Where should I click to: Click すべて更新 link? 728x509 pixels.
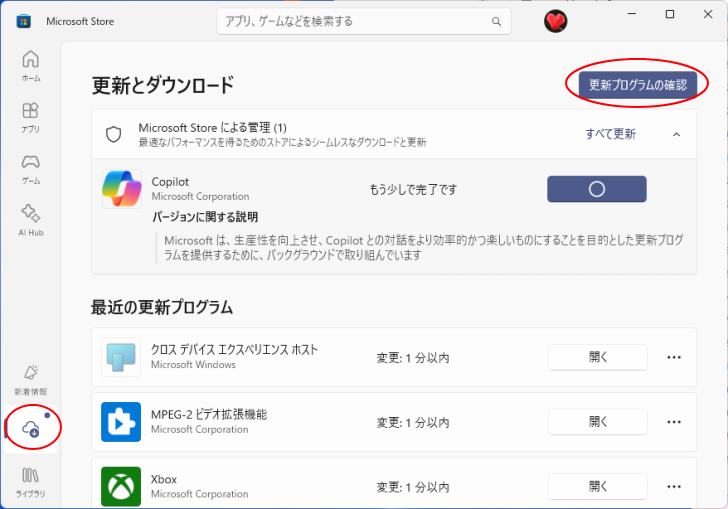coord(610,134)
